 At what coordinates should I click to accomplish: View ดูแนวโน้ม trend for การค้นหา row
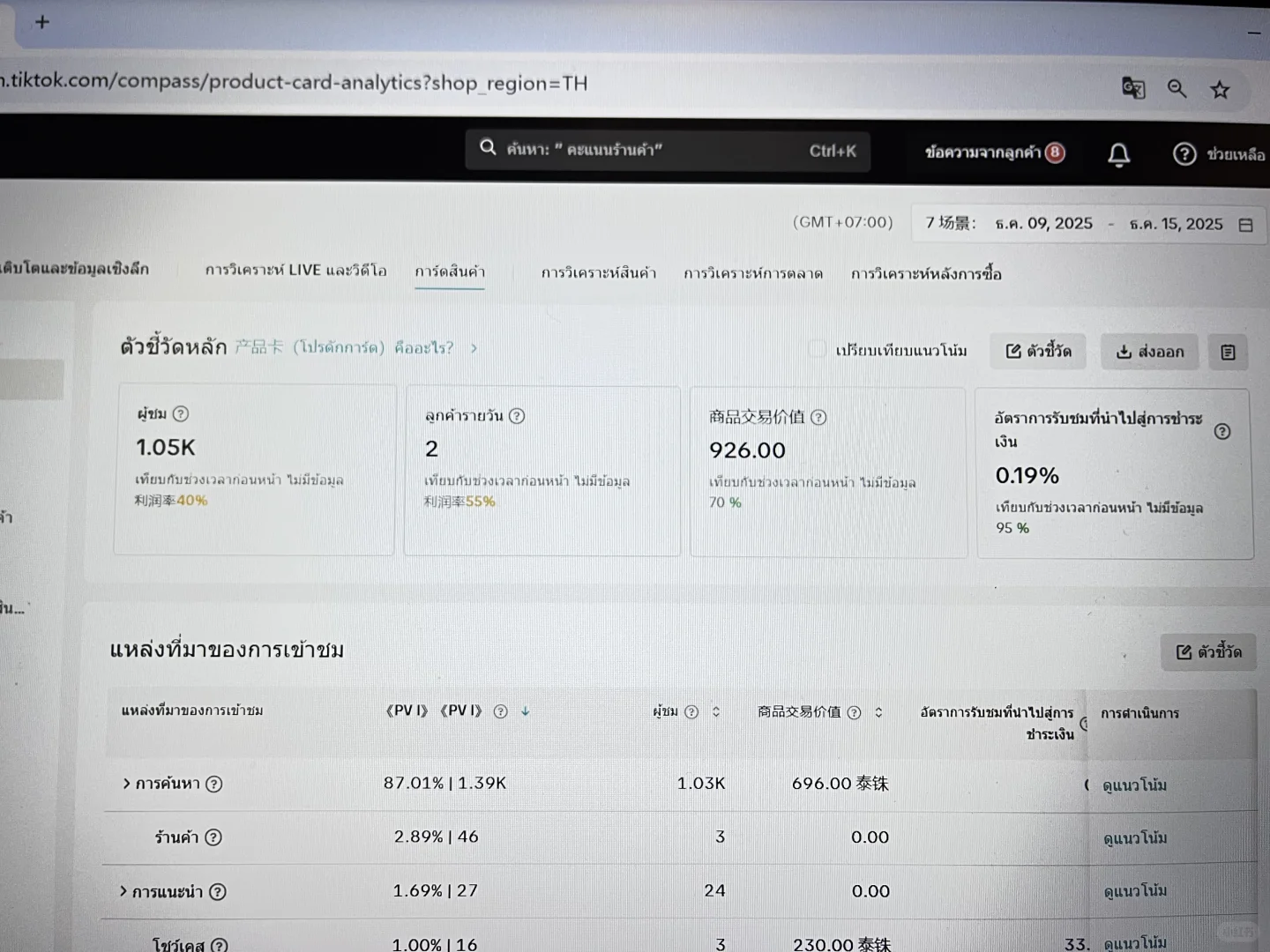coord(1134,785)
